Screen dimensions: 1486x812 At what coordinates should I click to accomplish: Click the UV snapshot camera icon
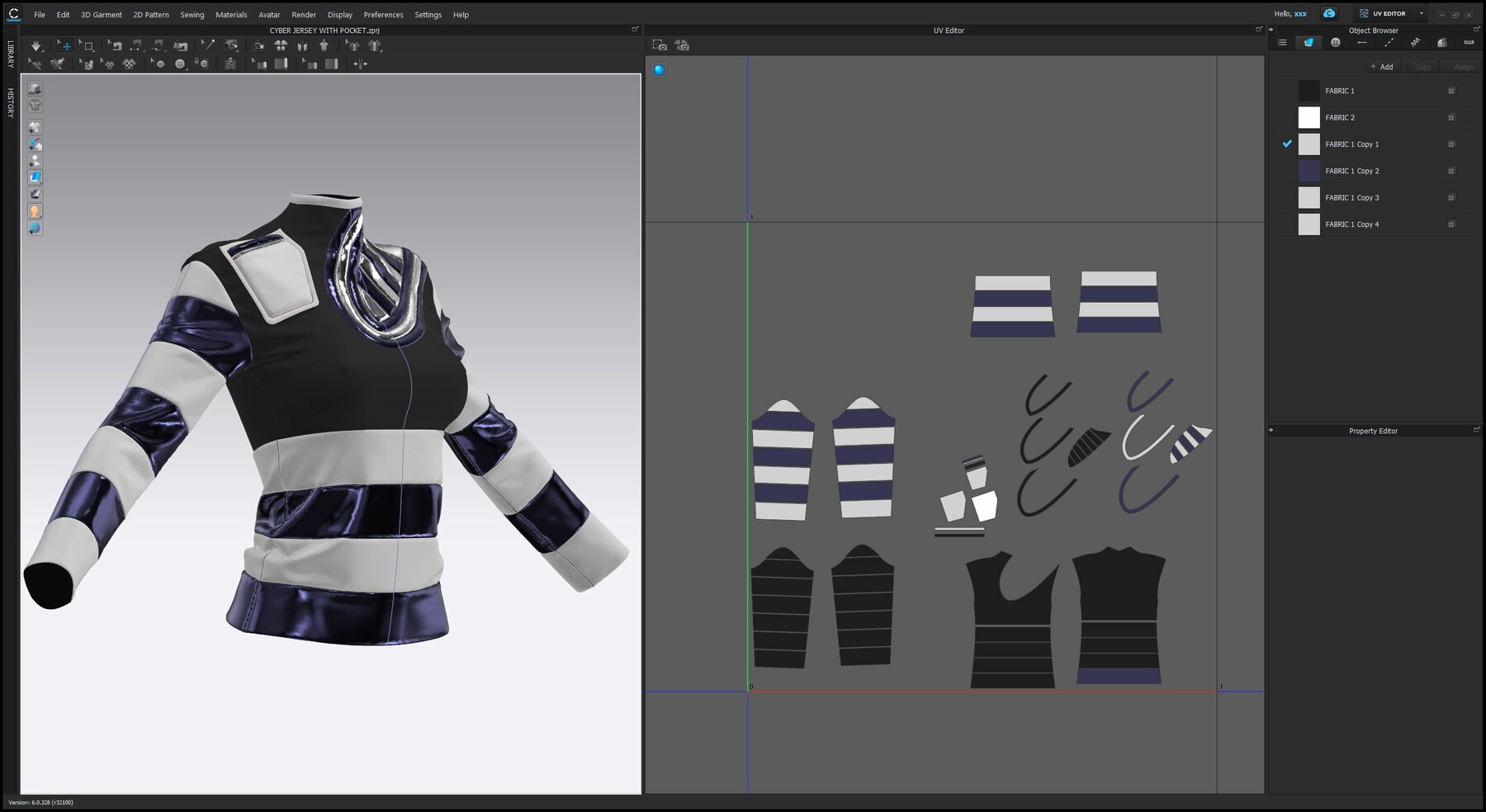660,45
